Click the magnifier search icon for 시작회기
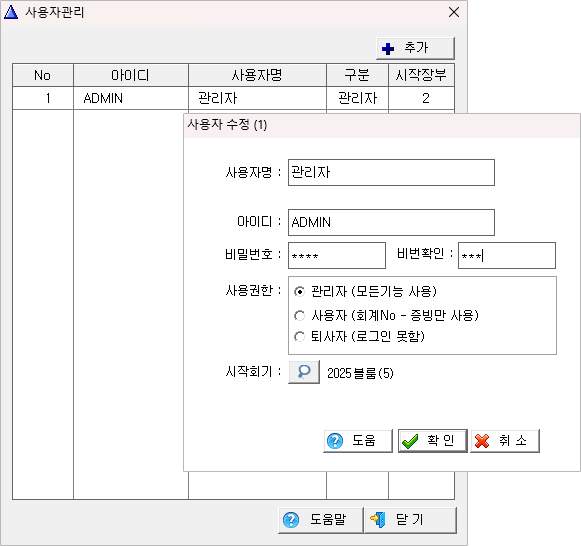Viewport: 581px width, 546px height. tap(304, 372)
